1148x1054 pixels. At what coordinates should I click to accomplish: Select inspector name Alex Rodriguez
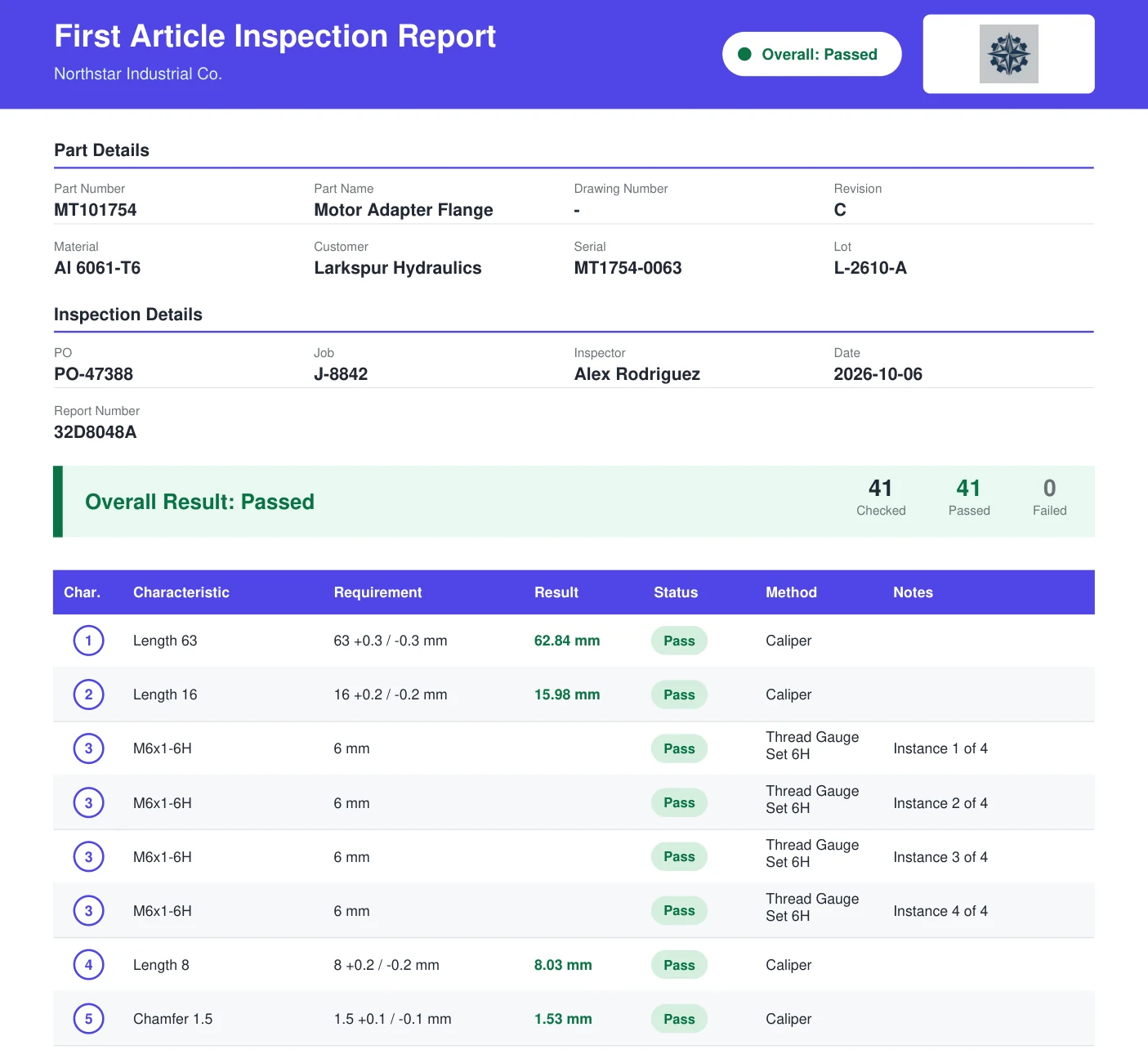coord(637,374)
